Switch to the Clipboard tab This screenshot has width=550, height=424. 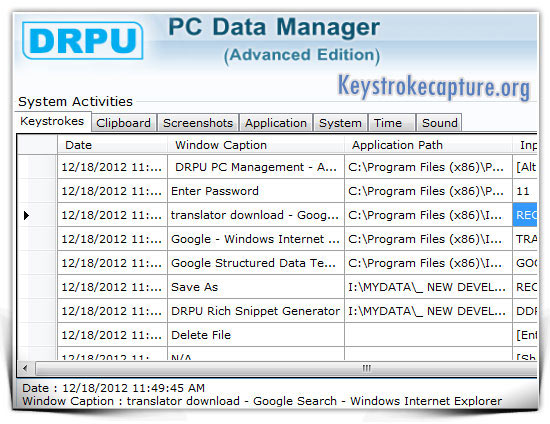(x=123, y=123)
